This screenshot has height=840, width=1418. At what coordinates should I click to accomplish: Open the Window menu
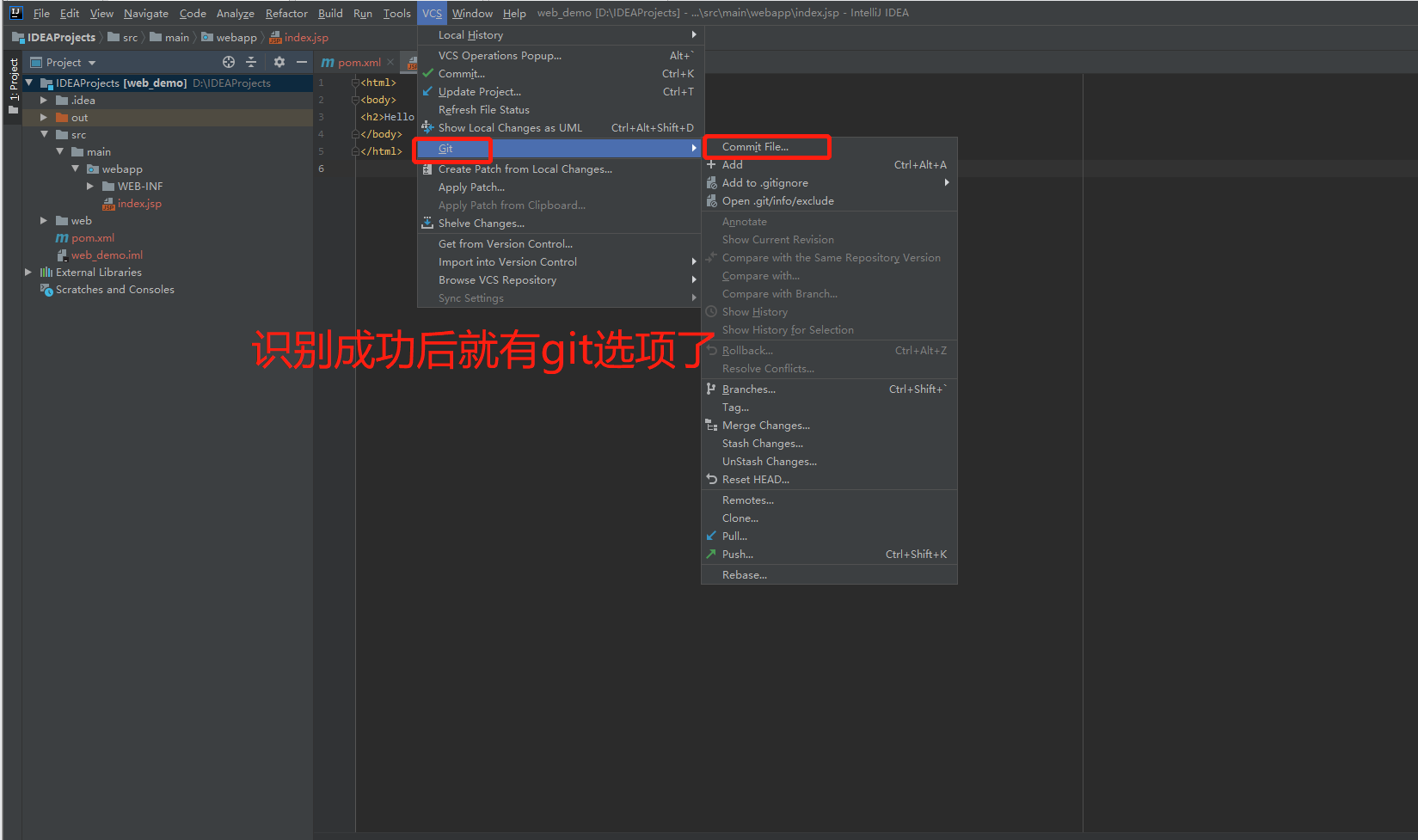pos(472,13)
